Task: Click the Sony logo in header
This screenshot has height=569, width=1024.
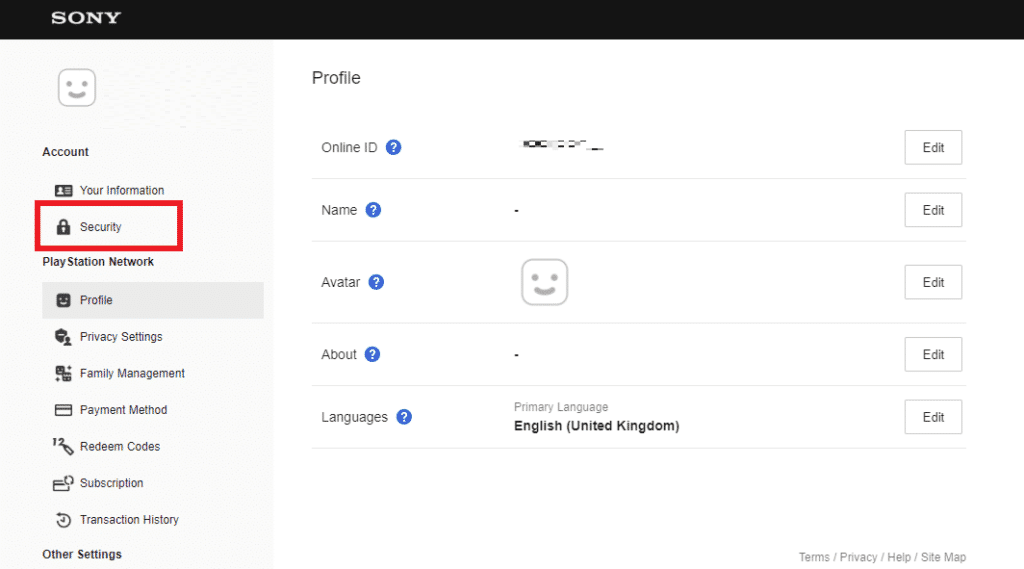Action: [x=86, y=18]
